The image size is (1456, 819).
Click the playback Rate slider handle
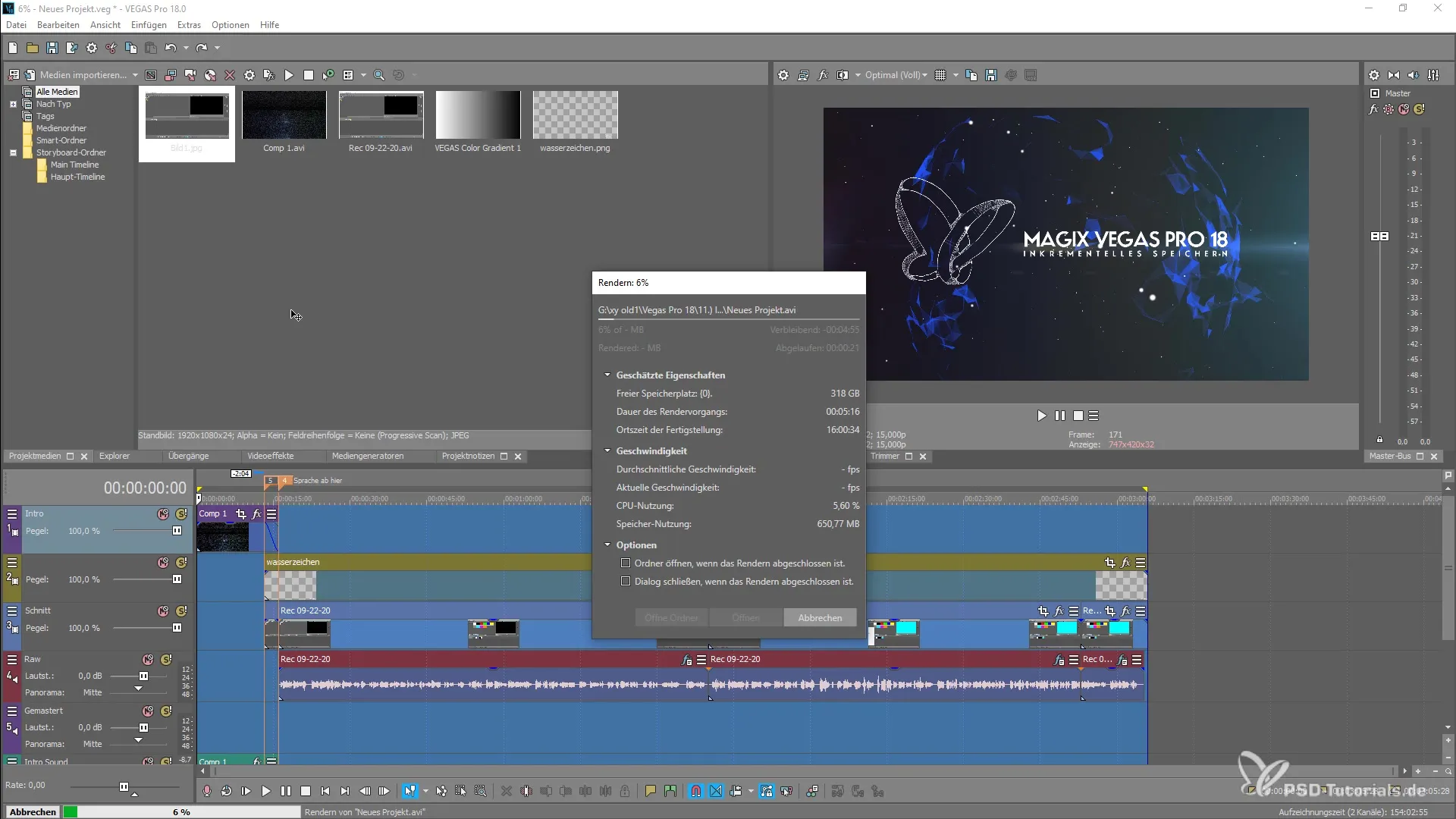[124, 786]
